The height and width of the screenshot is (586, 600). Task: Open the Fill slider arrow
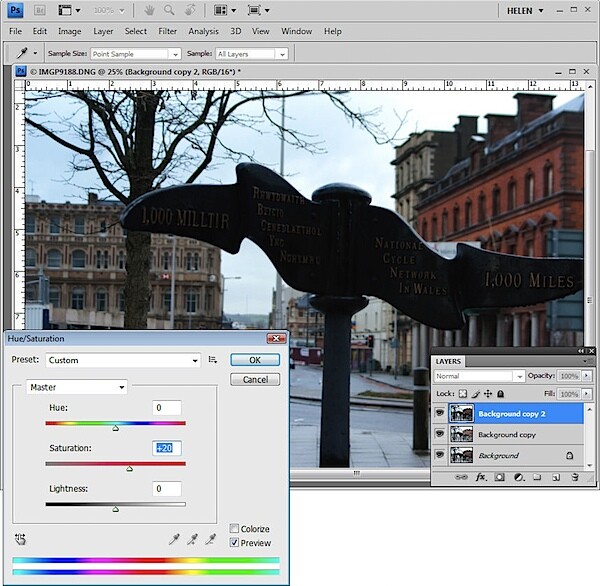click(586, 393)
